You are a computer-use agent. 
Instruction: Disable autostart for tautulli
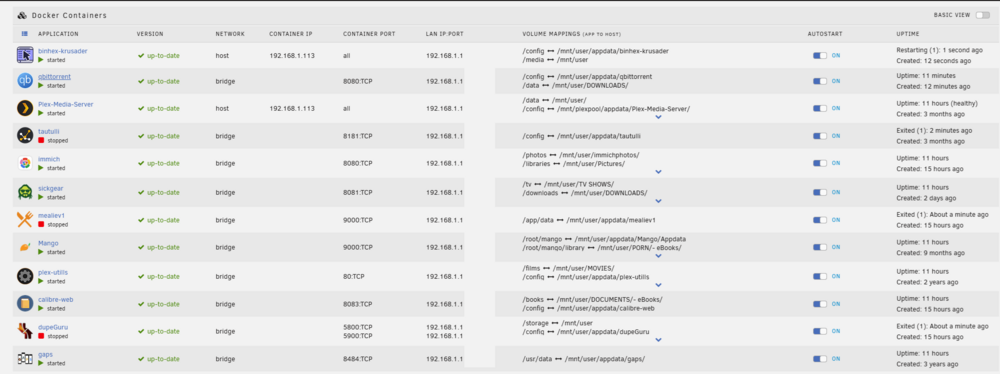[x=820, y=136]
